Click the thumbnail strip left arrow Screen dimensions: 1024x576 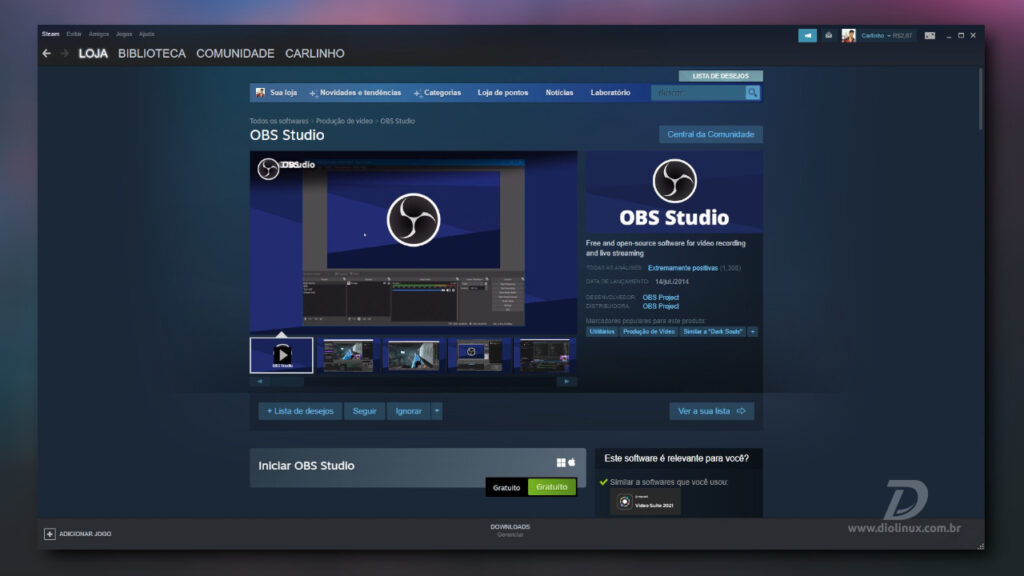point(260,381)
